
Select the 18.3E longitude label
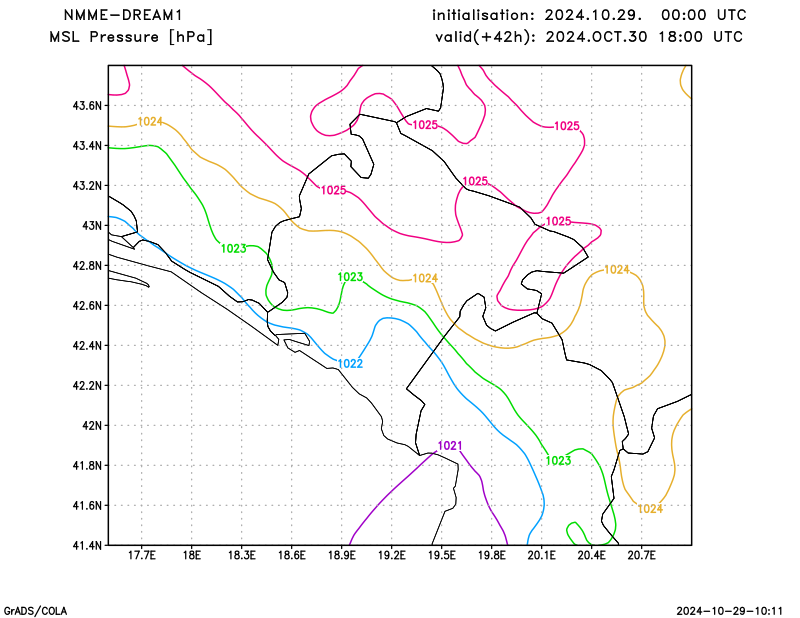(241, 555)
